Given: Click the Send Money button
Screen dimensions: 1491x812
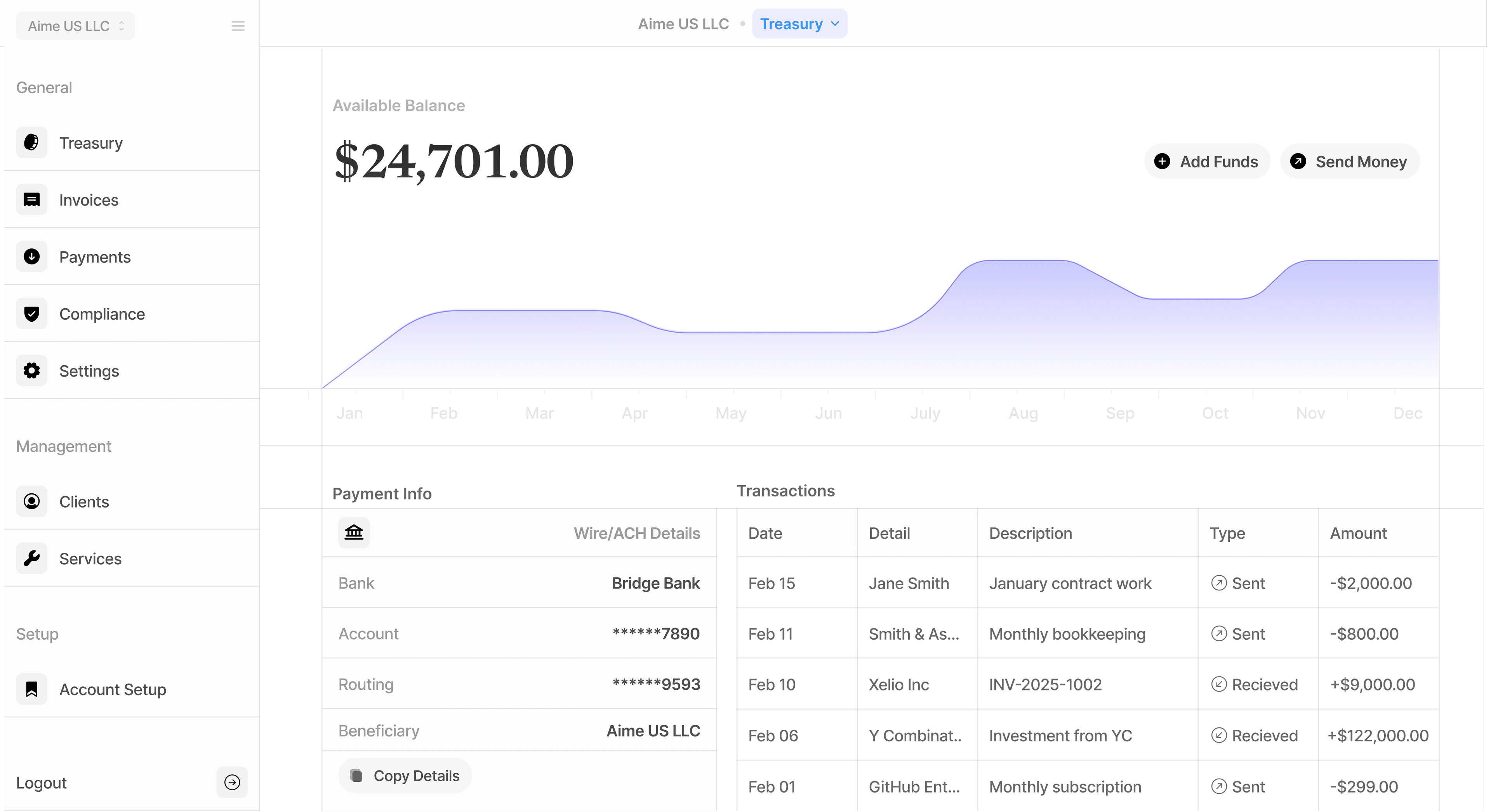Looking at the screenshot, I should coord(1349,161).
